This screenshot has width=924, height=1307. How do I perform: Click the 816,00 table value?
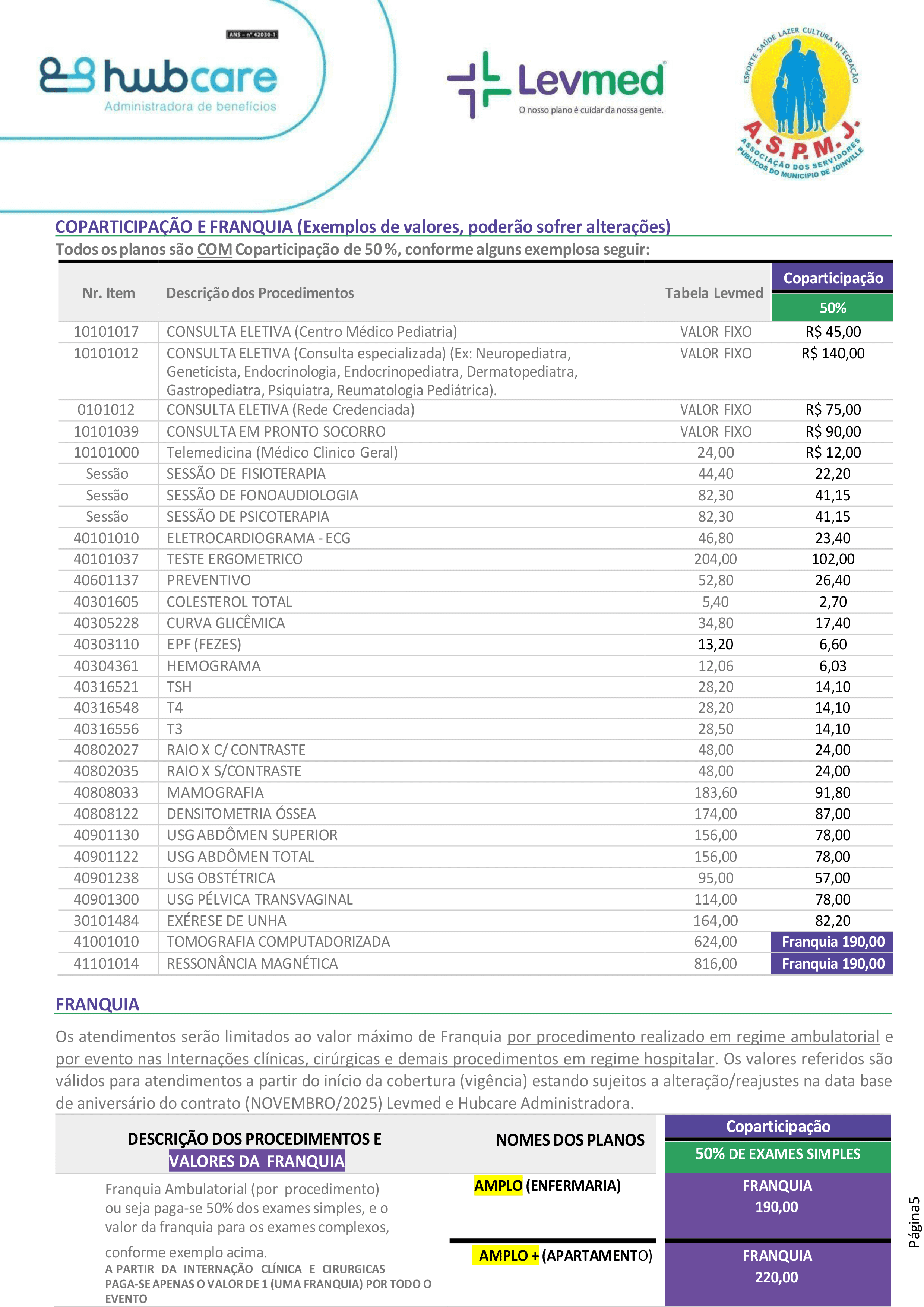pyautogui.click(x=716, y=963)
